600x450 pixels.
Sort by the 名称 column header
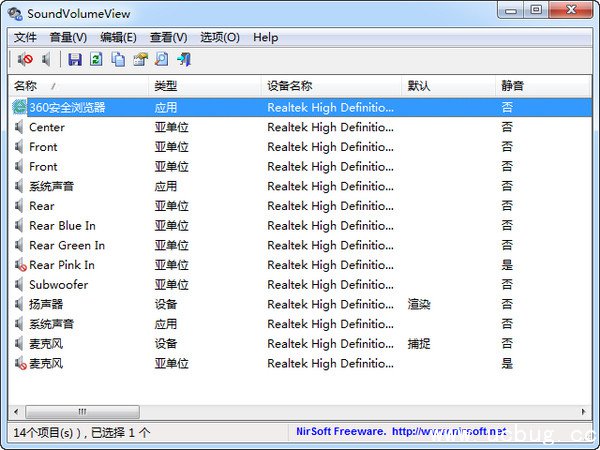(60, 86)
